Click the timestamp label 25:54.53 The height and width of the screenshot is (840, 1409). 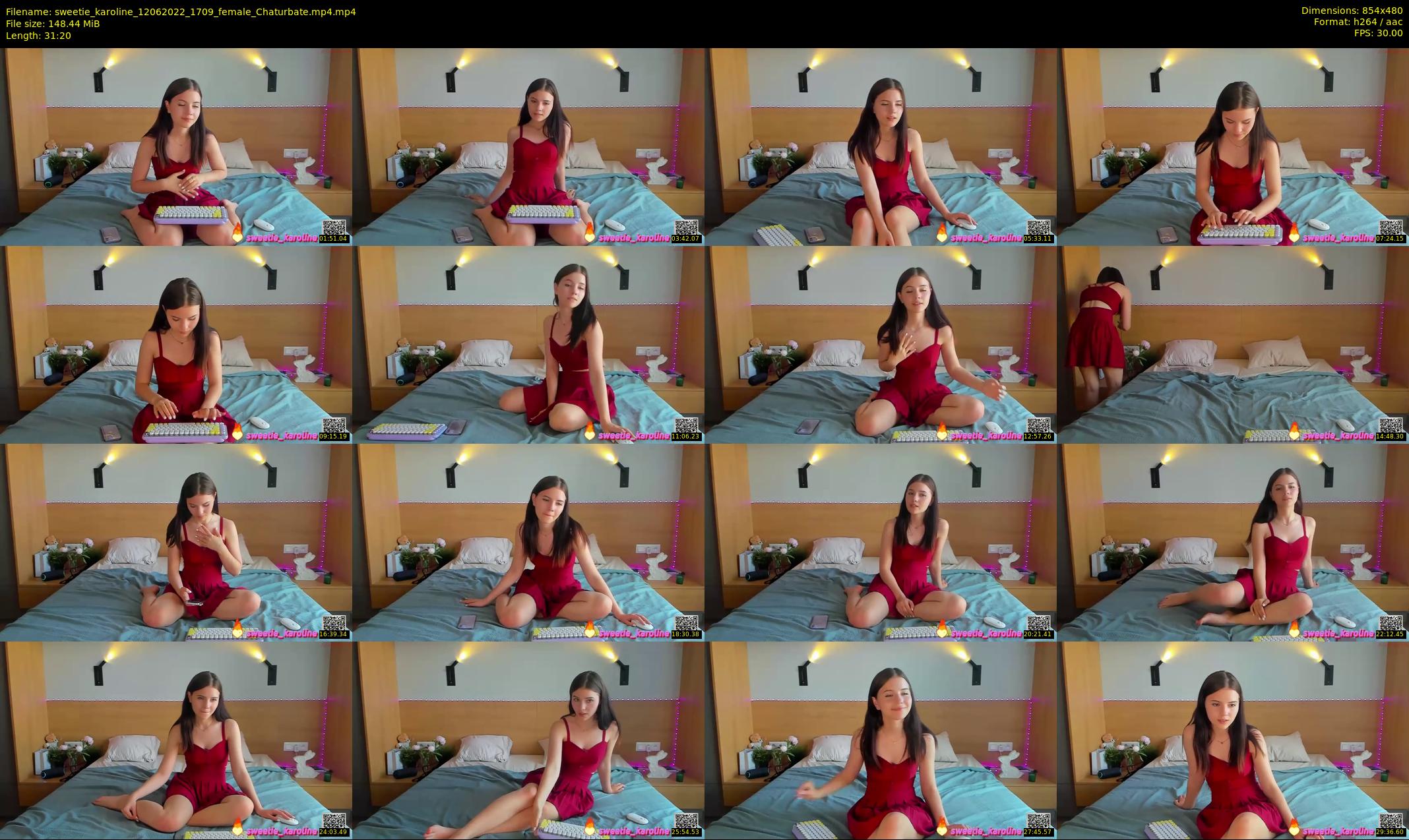686,832
